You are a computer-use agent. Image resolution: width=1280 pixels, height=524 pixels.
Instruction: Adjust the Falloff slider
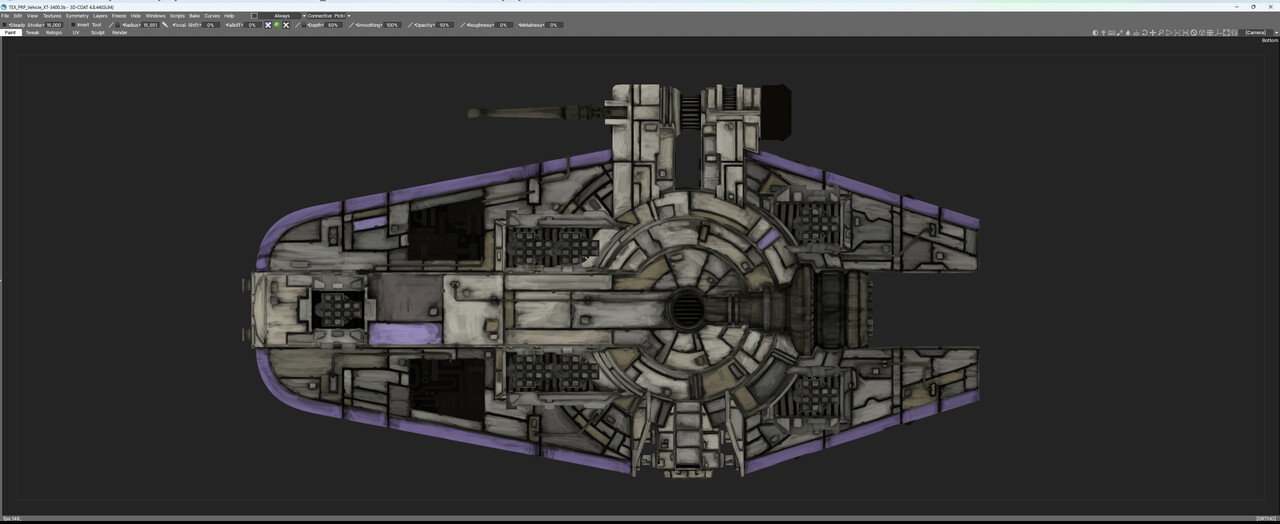pos(253,25)
